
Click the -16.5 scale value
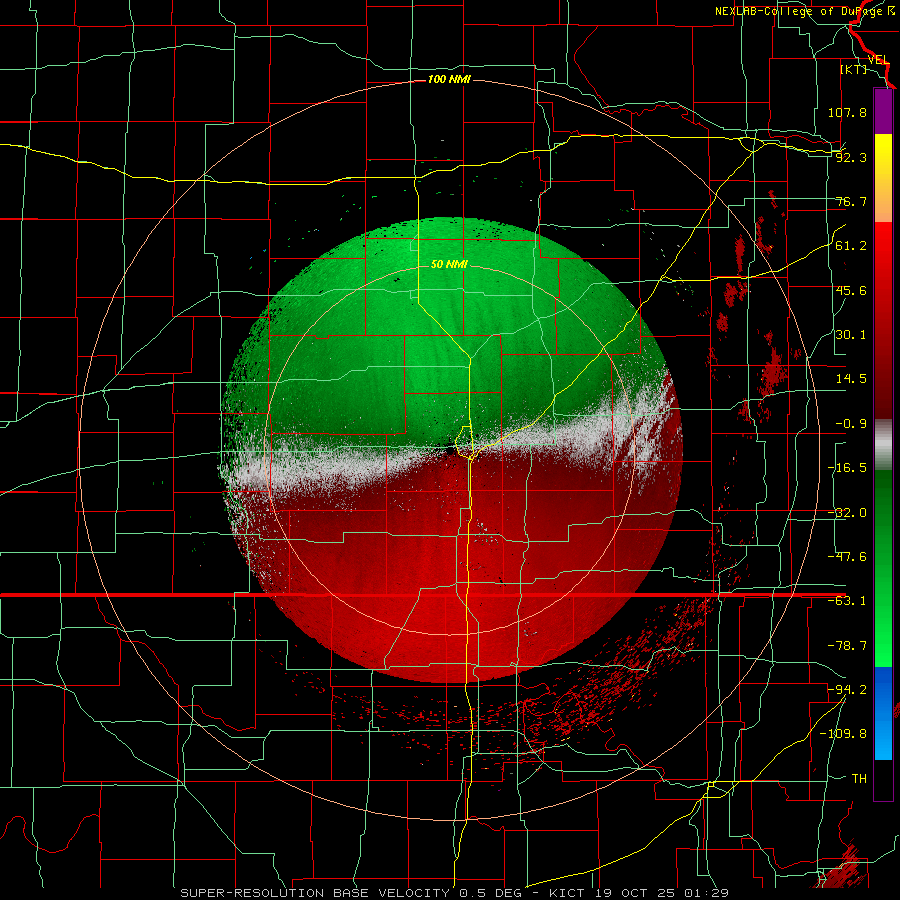[847, 468]
